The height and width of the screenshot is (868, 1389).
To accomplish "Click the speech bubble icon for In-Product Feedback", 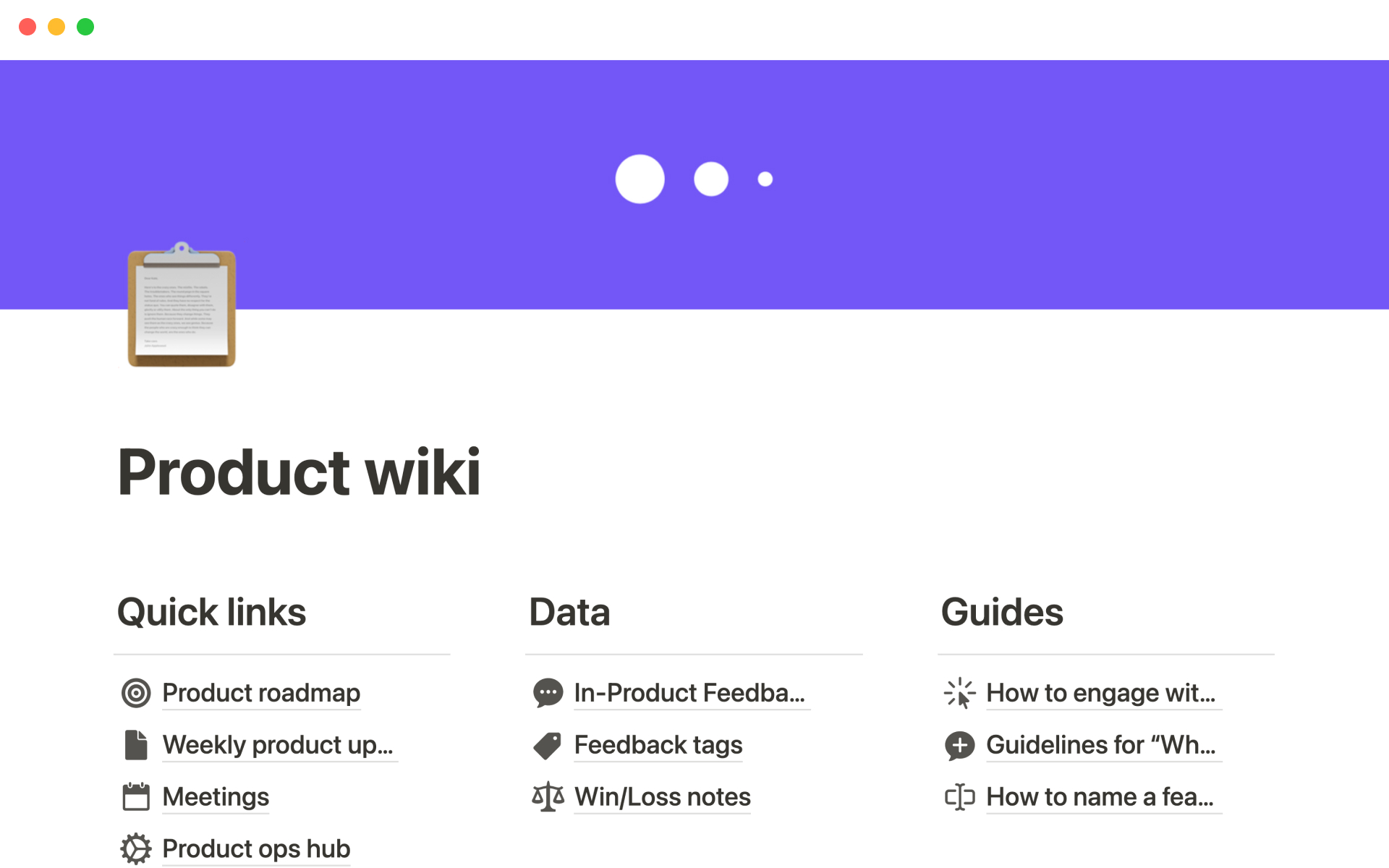I will 548,693.
